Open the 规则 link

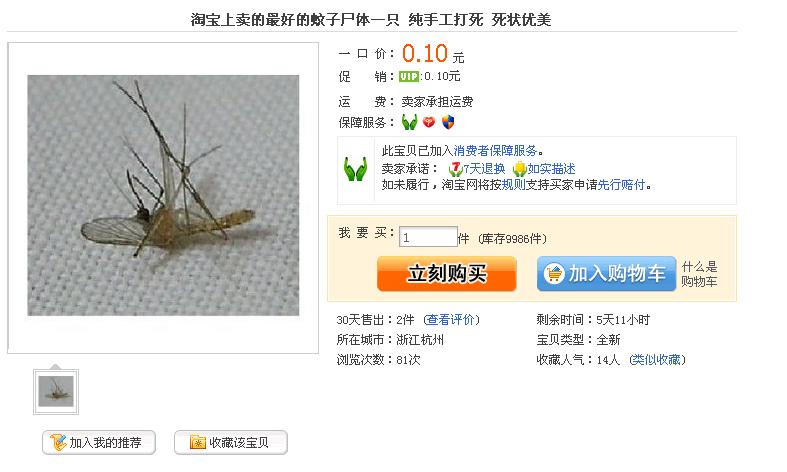(513, 185)
